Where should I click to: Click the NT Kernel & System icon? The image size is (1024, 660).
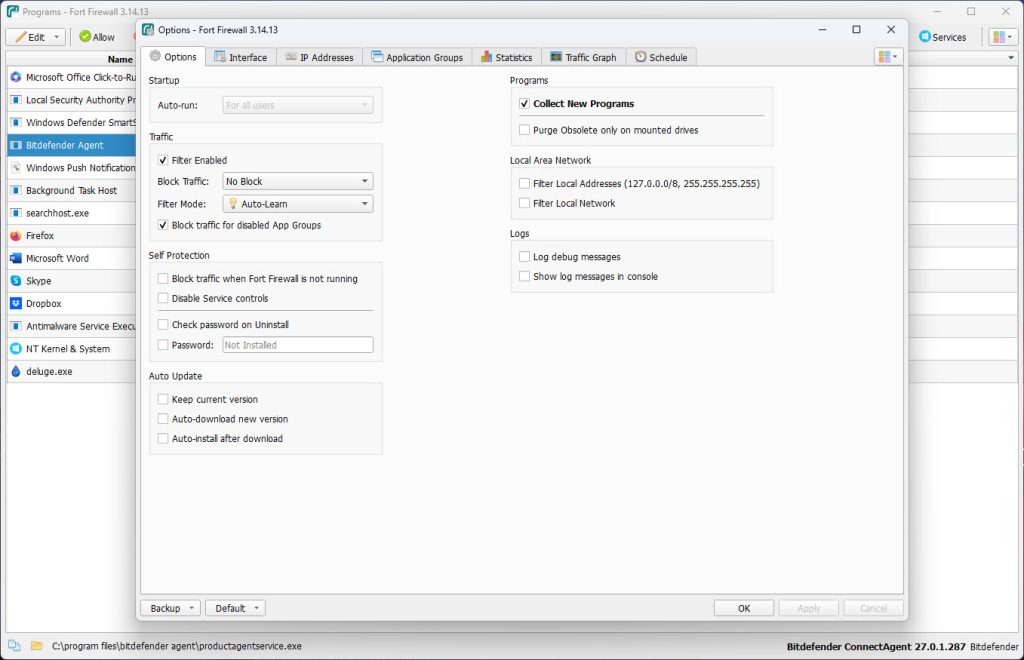(16, 349)
